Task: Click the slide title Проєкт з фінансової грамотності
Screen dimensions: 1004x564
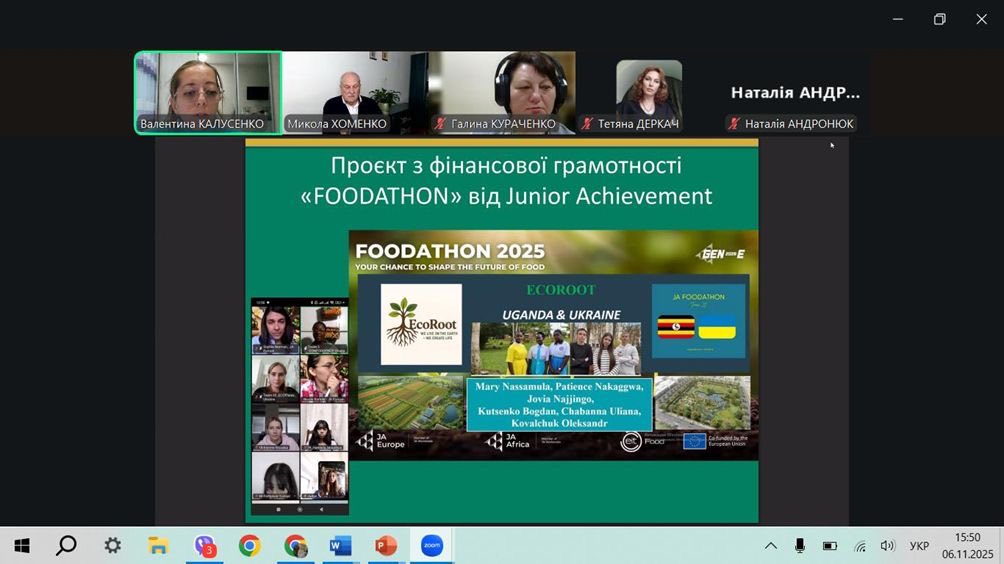Action: pos(506,166)
